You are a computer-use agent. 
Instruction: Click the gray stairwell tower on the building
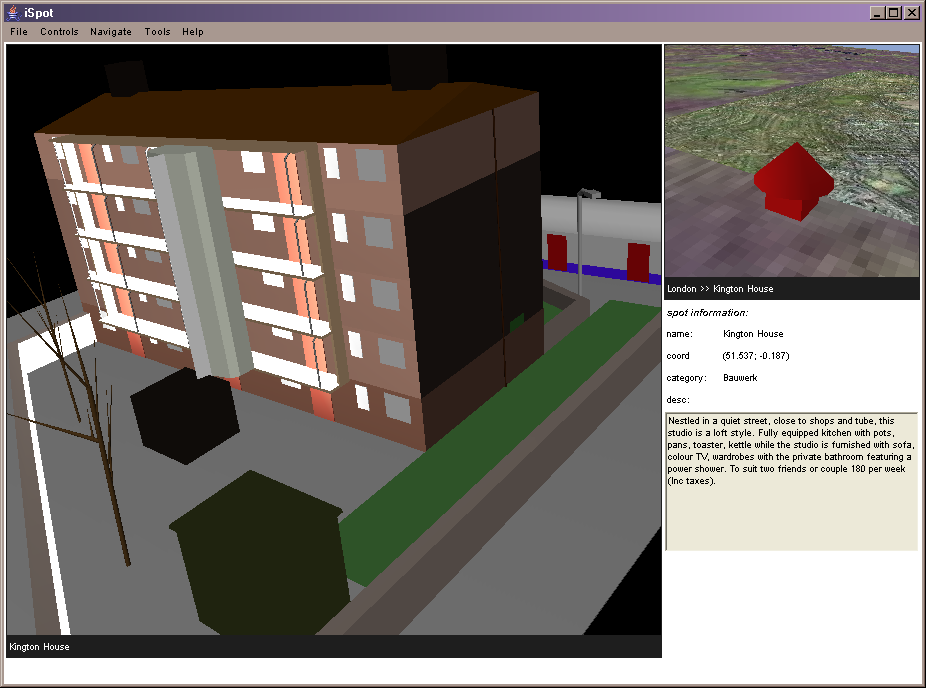click(x=196, y=260)
